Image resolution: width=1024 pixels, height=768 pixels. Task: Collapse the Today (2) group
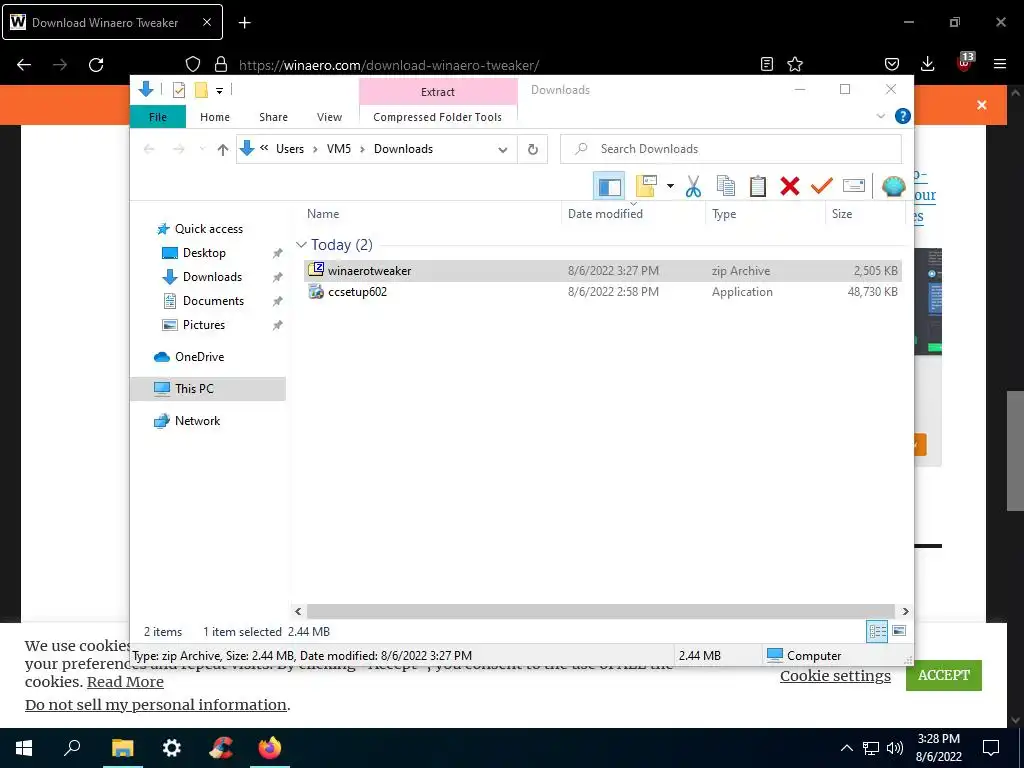pyautogui.click(x=301, y=245)
